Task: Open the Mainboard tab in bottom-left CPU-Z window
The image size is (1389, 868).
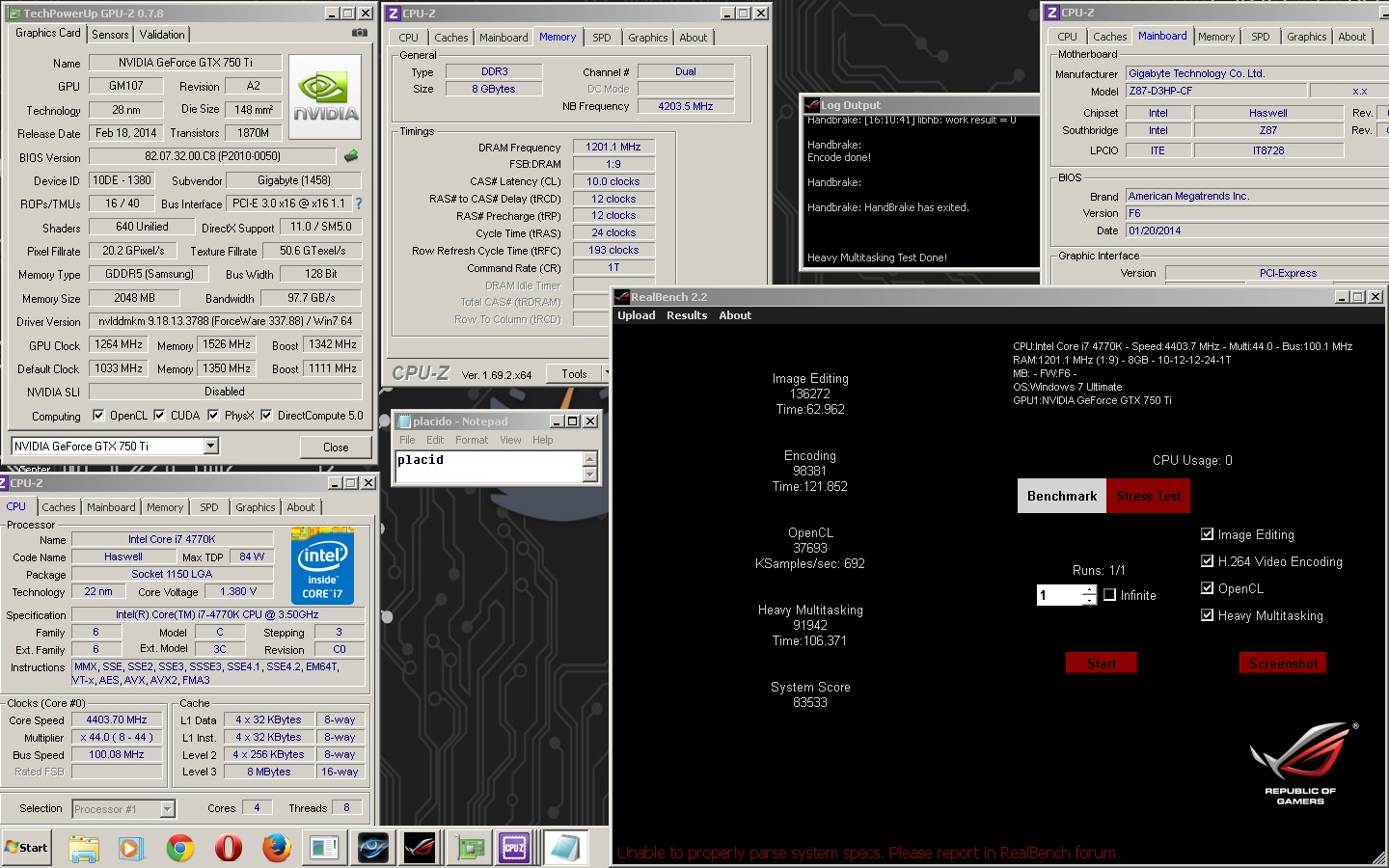Action: pyautogui.click(x=111, y=507)
